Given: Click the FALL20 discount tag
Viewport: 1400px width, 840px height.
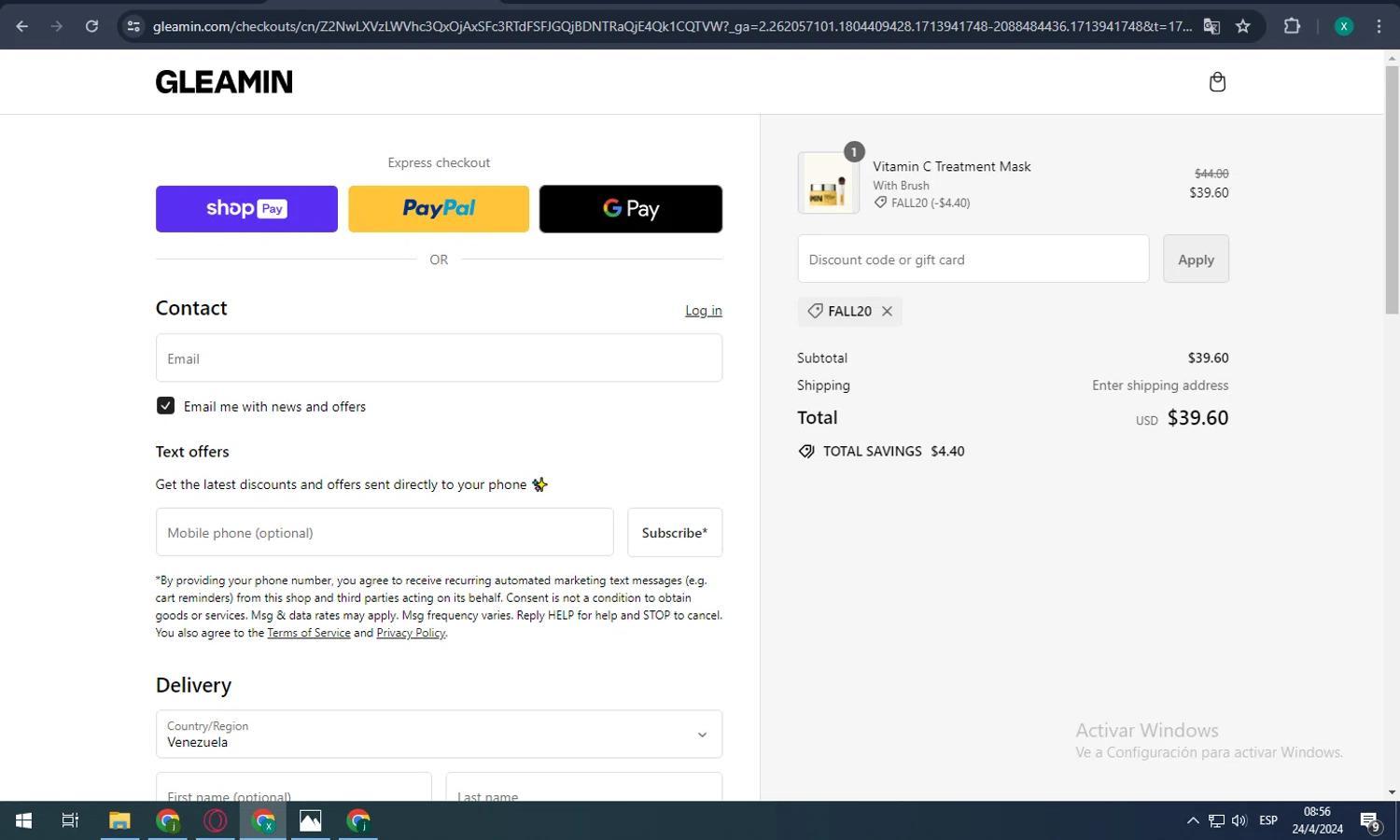Looking at the screenshot, I should pyautogui.click(x=849, y=311).
